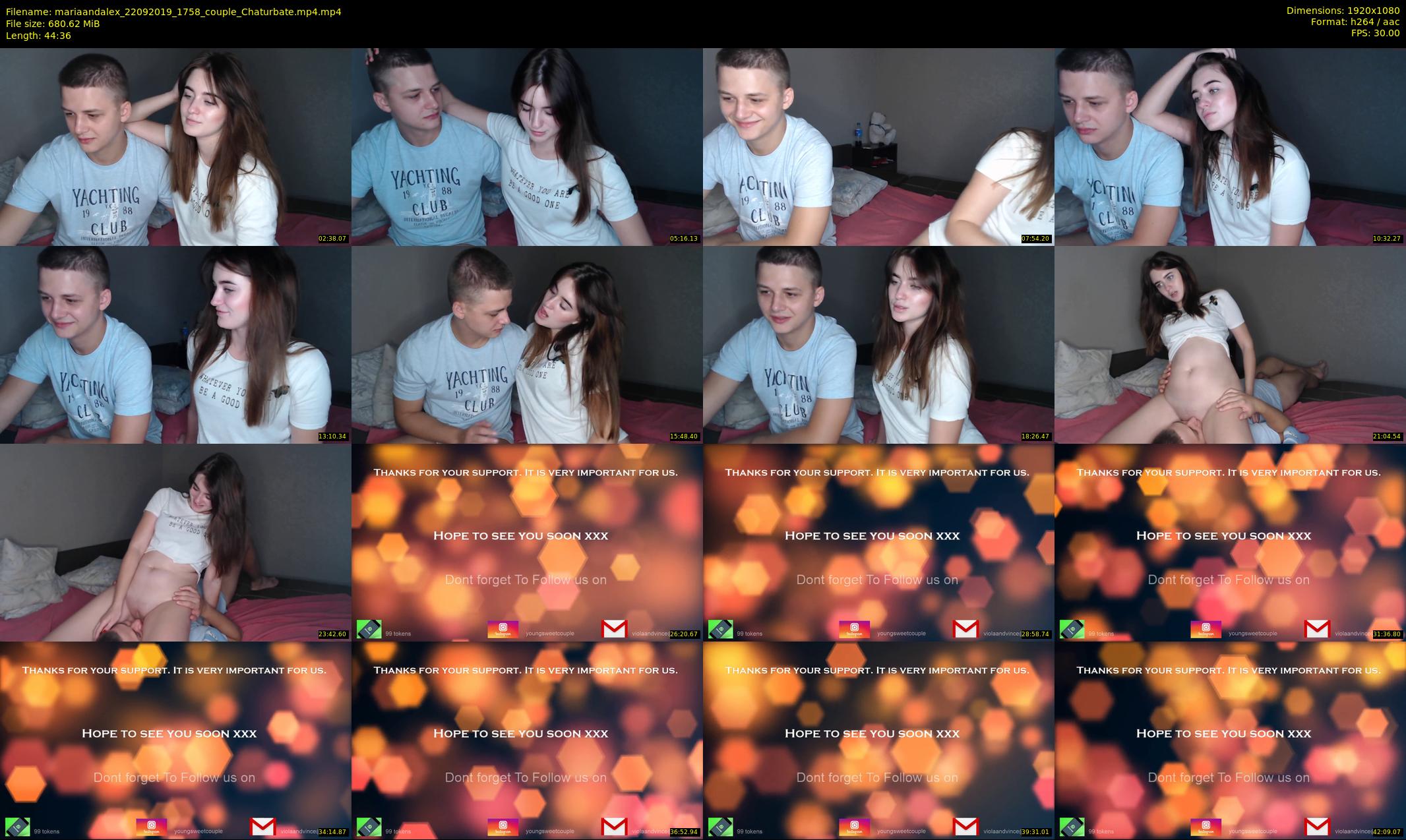Select the thumbnail timestamped 07:54.20
Viewport: 1406px width, 840px height.
tap(878, 146)
